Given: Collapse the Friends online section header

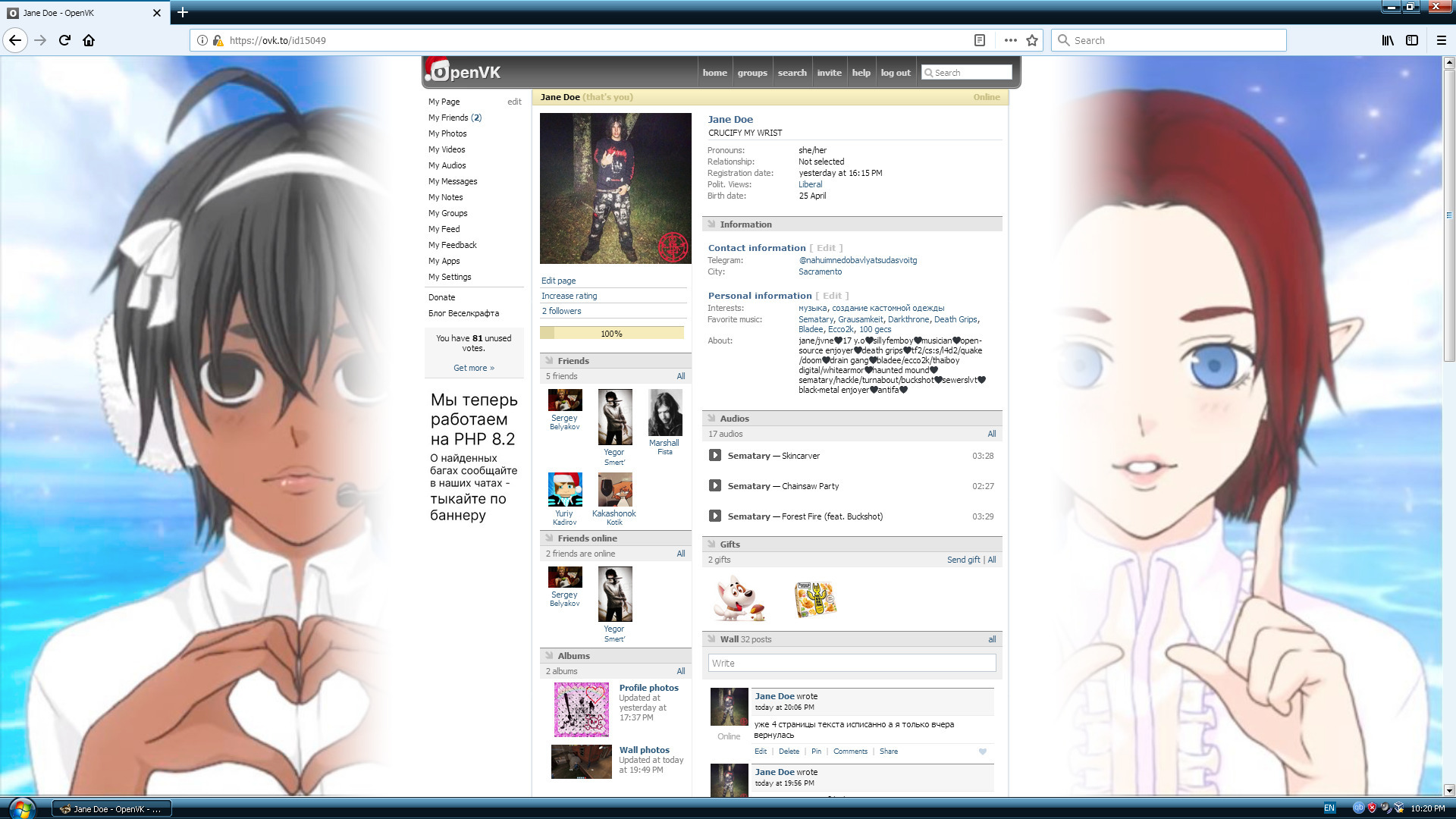Looking at the screenshot, I should click(x=587, y=538).
